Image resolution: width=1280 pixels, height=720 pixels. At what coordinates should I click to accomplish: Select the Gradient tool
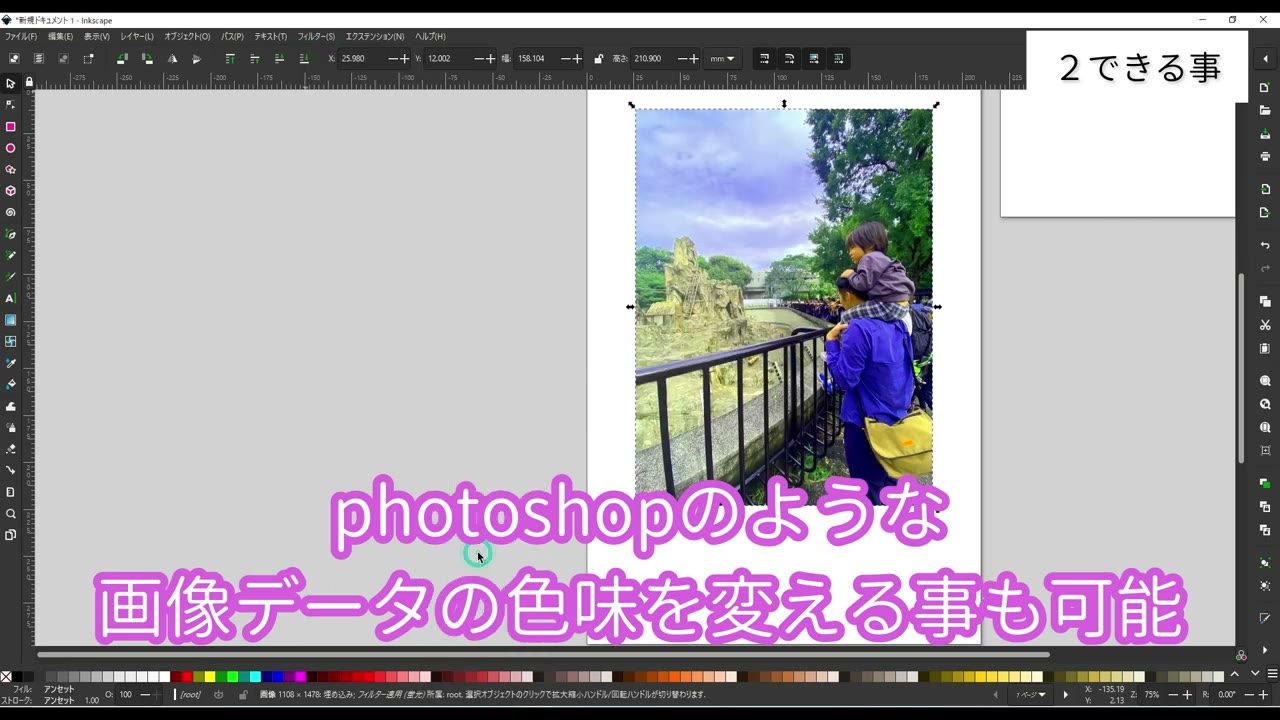coord(11,320)
